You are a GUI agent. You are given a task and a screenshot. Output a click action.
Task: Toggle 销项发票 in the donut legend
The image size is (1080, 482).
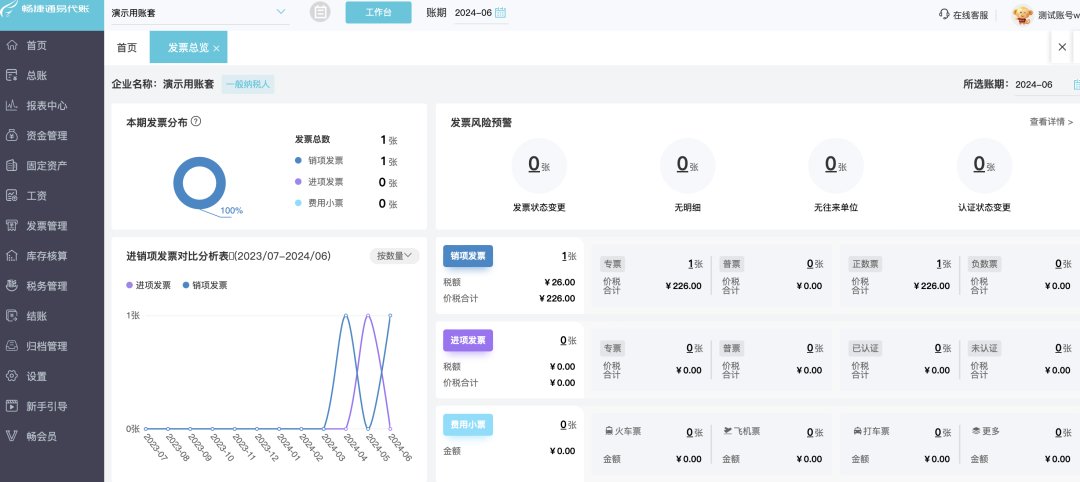[324, 161]
